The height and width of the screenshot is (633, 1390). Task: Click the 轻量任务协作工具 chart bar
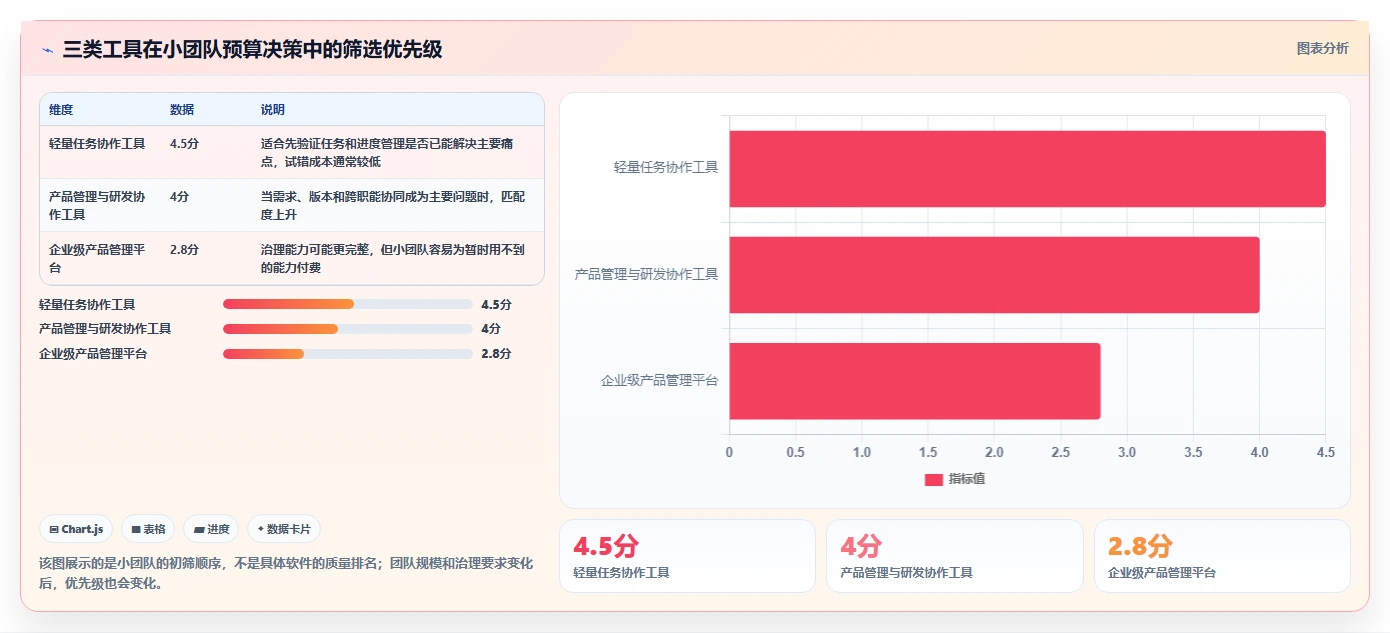click(x=1027, y=169)
